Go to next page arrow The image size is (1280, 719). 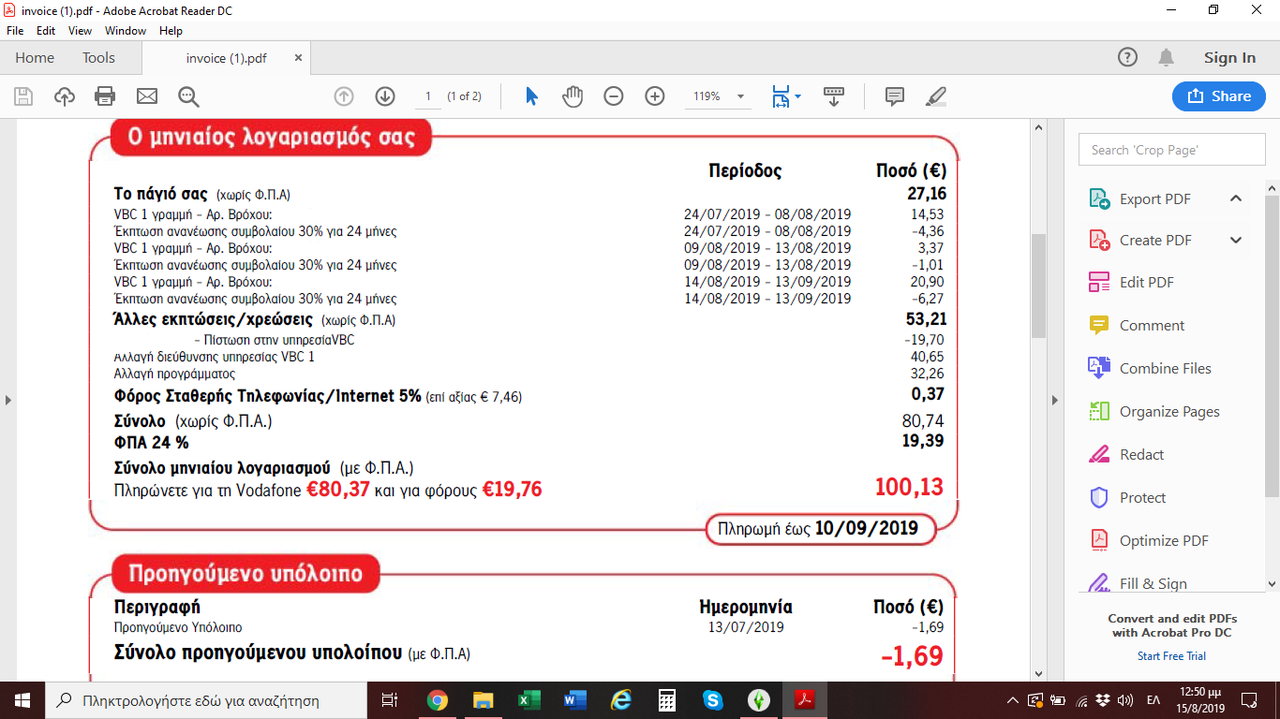click(x=385, y=96)
